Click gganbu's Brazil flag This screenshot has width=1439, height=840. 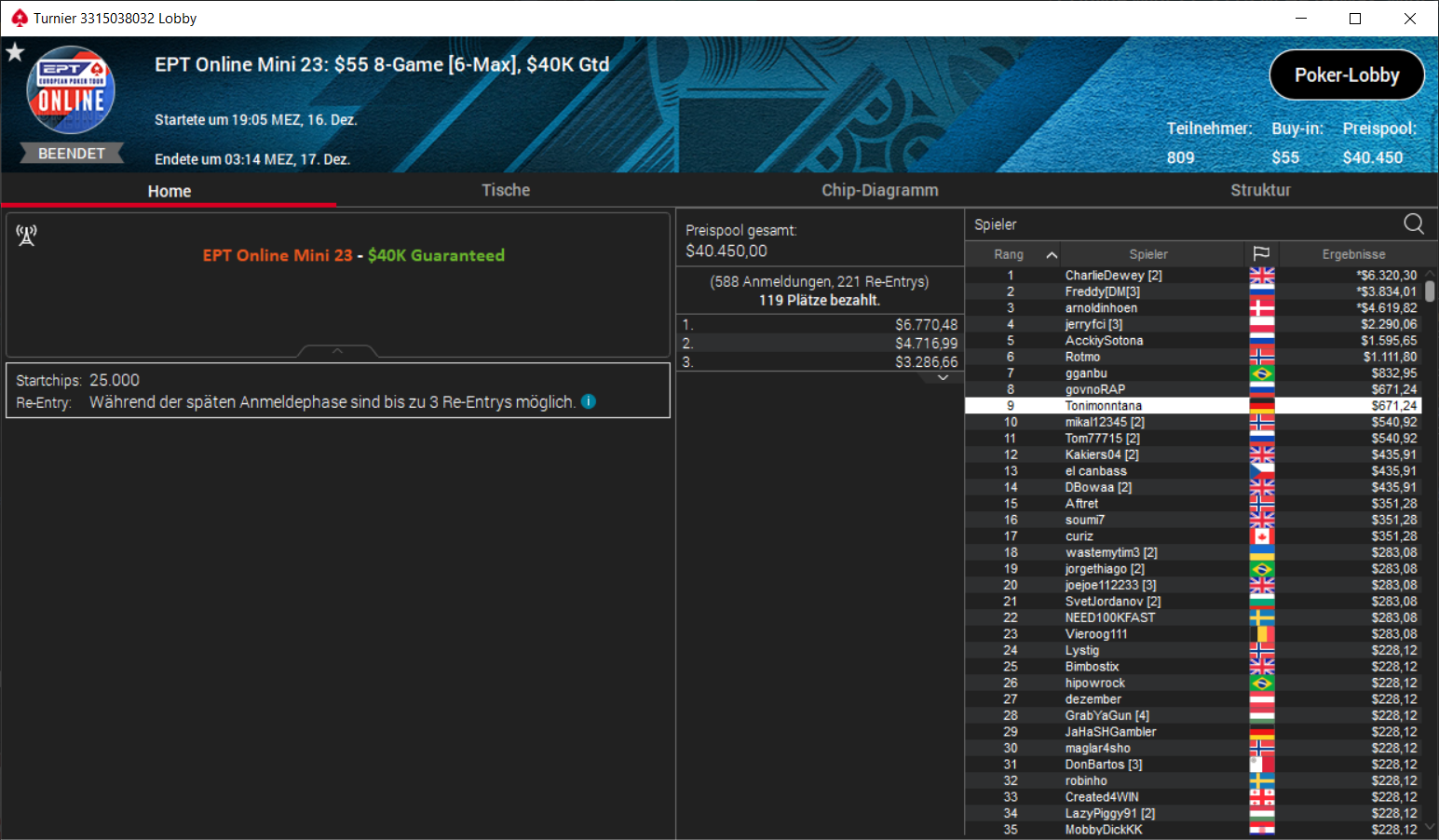1262,373
